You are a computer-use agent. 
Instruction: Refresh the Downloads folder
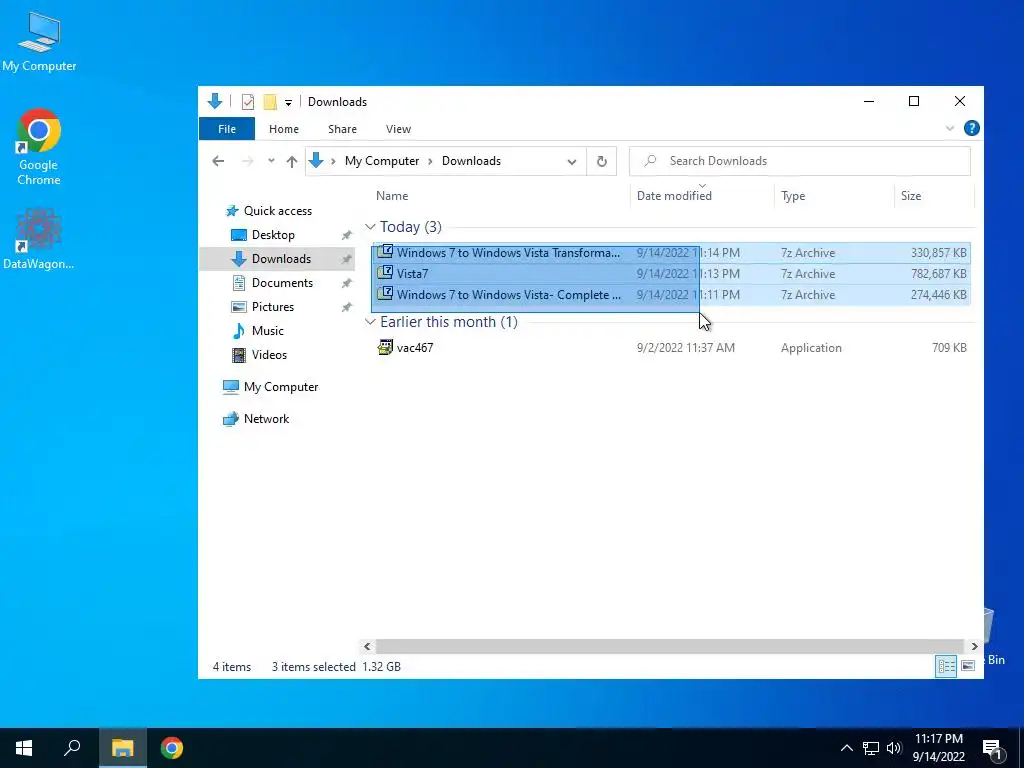coord(601,161)
